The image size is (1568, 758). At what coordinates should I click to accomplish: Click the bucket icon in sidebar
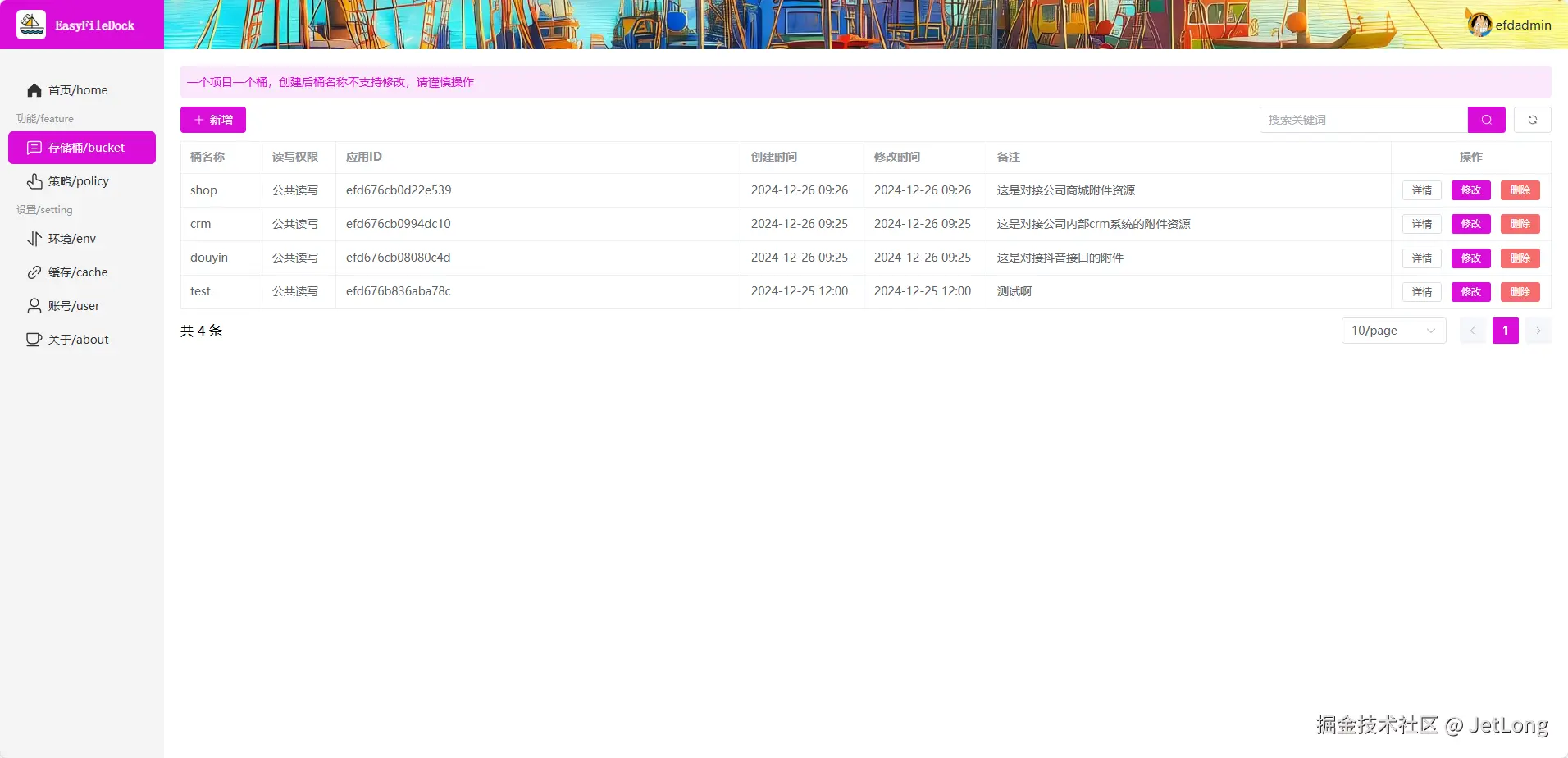tap(34, 148)
